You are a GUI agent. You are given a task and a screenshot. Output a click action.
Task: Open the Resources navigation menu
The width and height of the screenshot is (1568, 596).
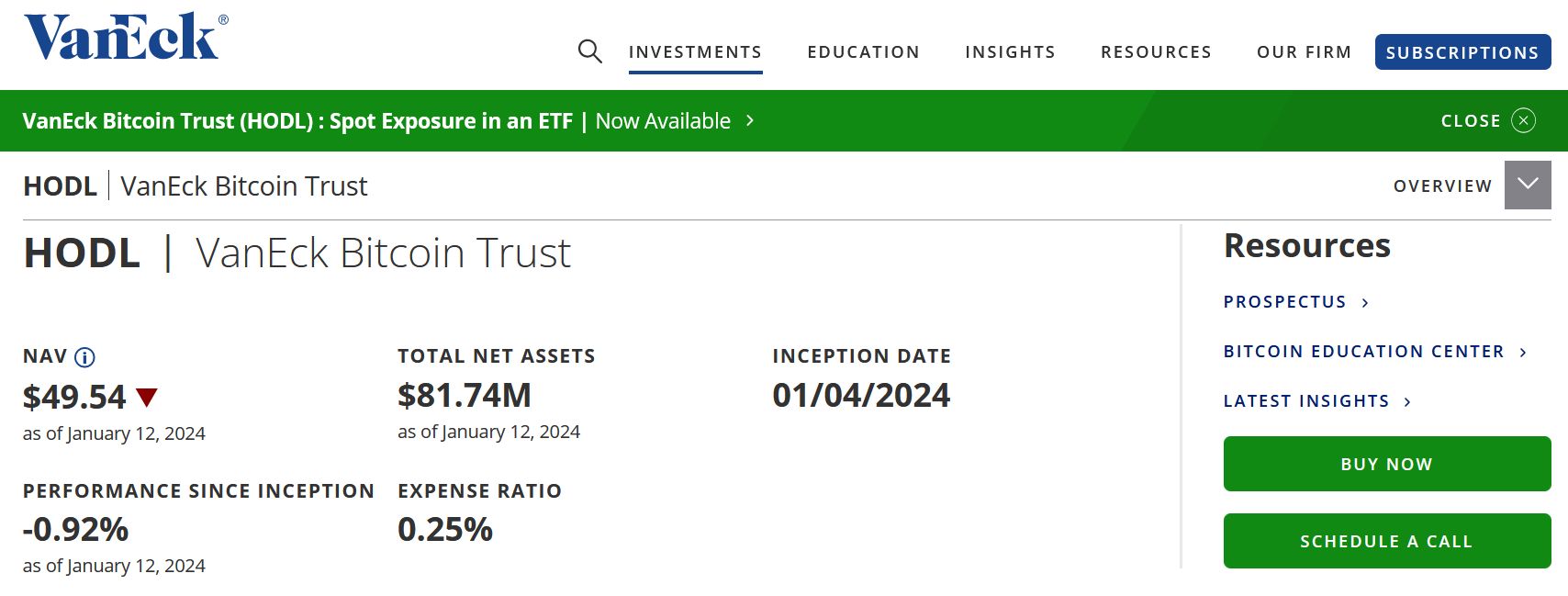click(x=1156, y=52)
